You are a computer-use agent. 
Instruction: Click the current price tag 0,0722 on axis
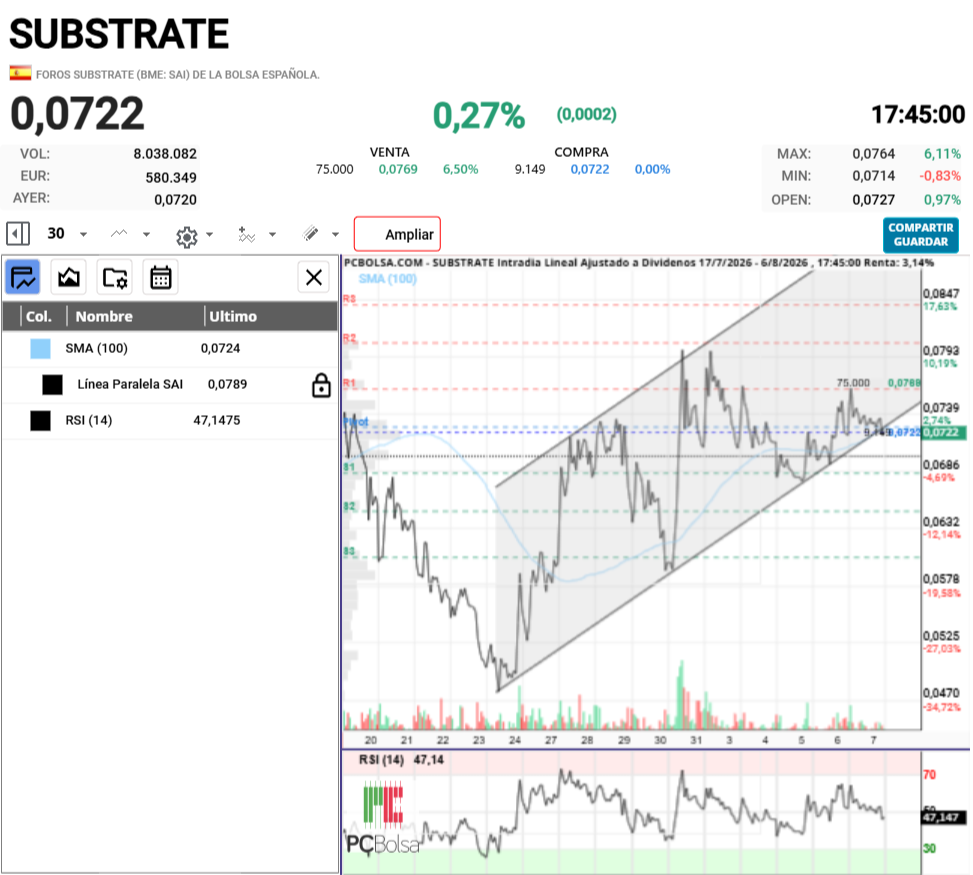point(944,433)
